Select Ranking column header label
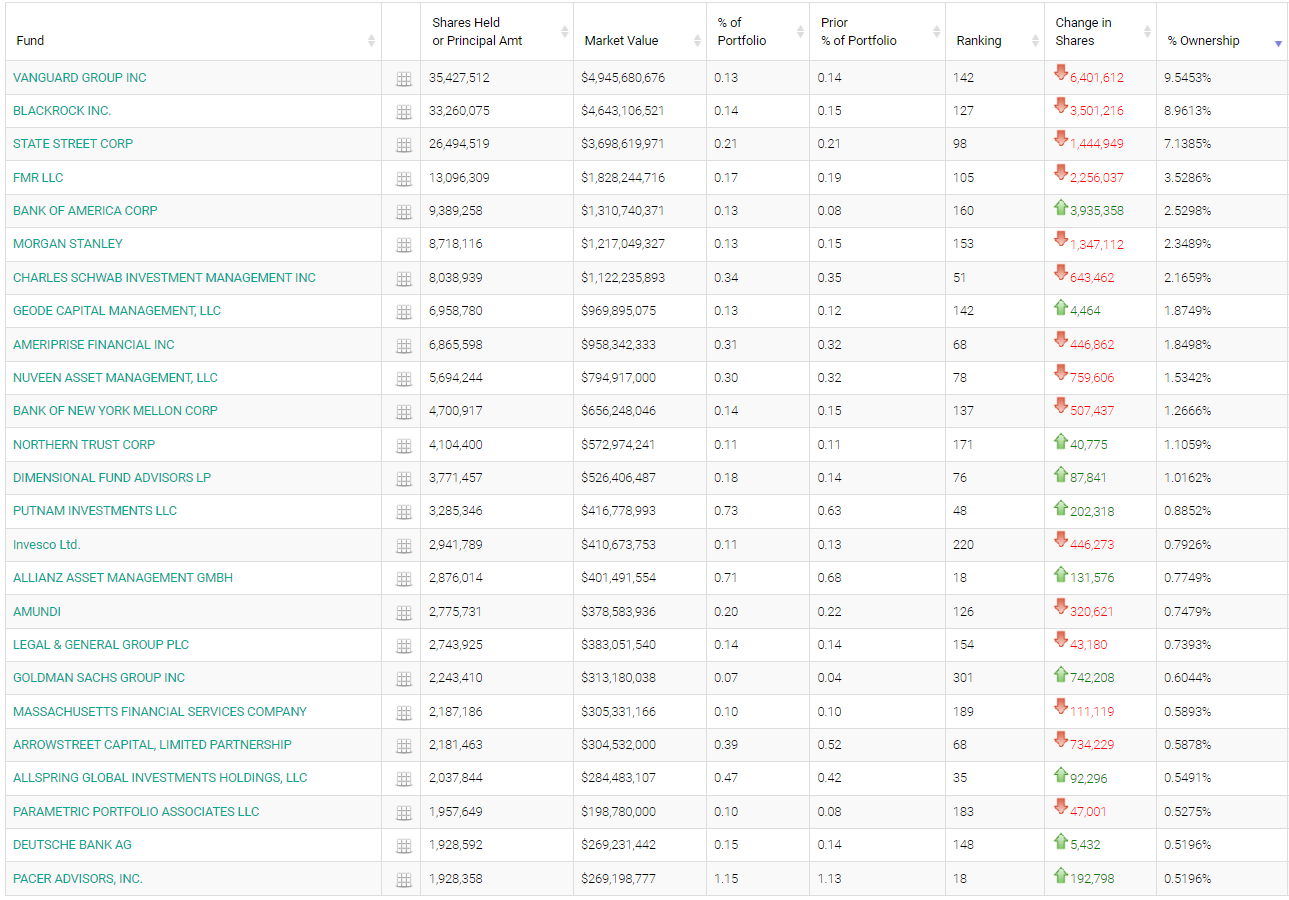 (x=979, y=41)
